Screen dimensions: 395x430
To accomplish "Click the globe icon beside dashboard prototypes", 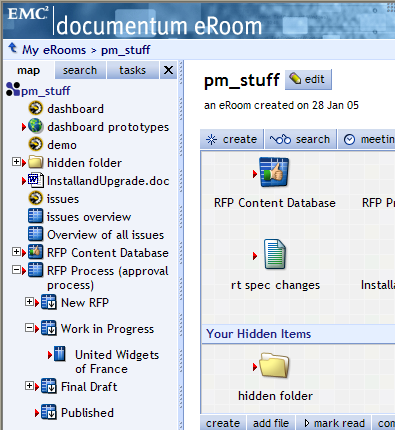I will click(35, 126).
